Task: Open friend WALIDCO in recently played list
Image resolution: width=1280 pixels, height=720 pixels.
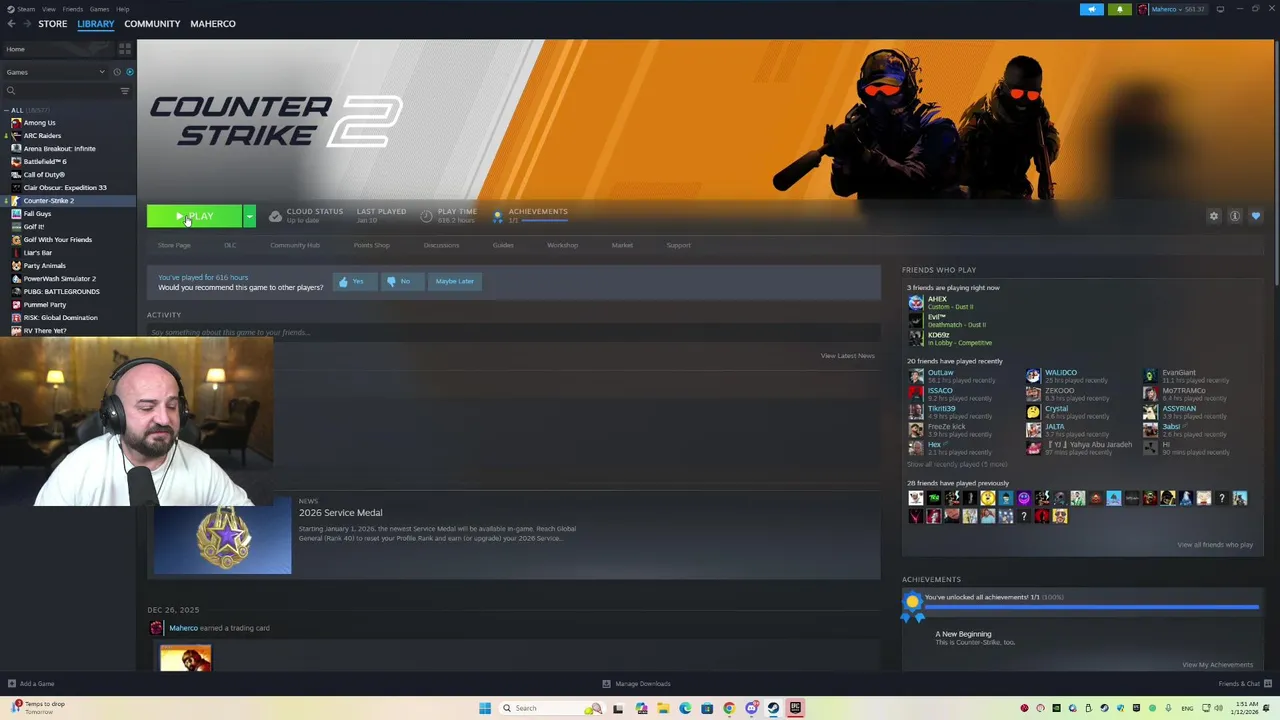Action: pos(1061,376)
